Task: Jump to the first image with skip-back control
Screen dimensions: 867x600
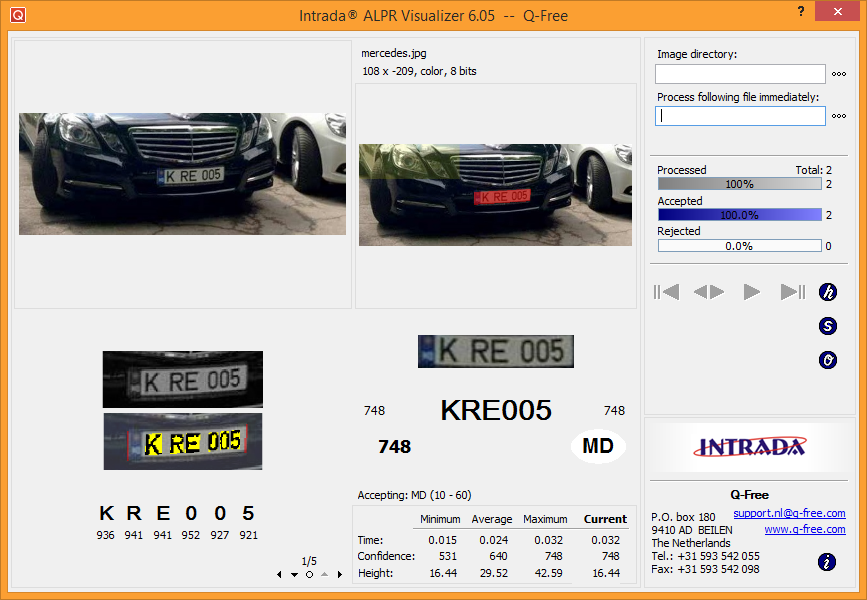Action: (666, 292)
